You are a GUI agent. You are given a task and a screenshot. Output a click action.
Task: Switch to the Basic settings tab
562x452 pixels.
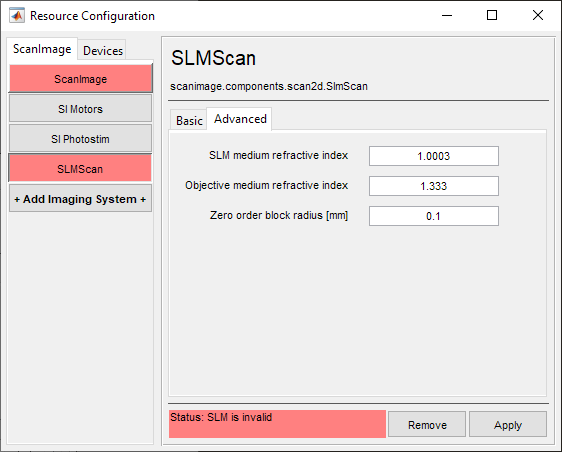(189, 120)
